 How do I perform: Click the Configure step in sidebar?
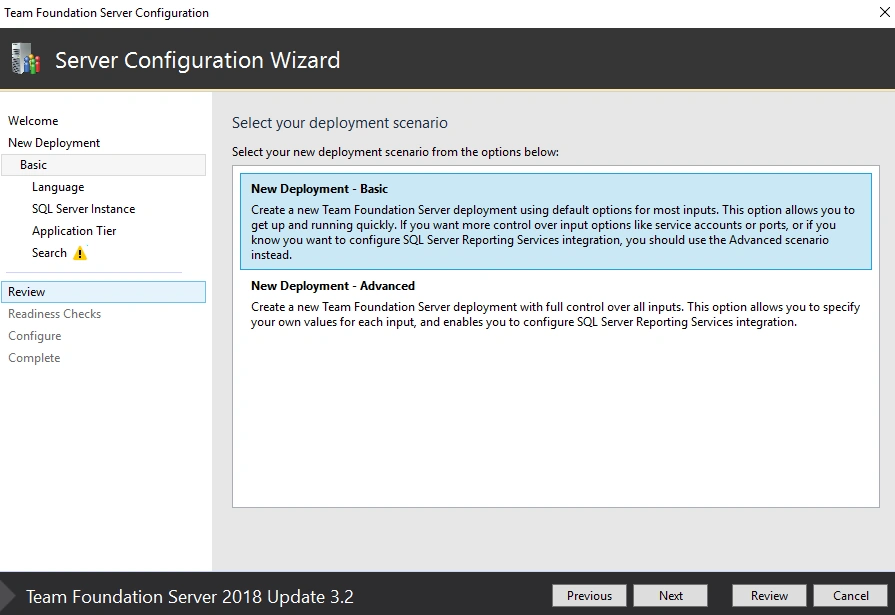point(34,336)
